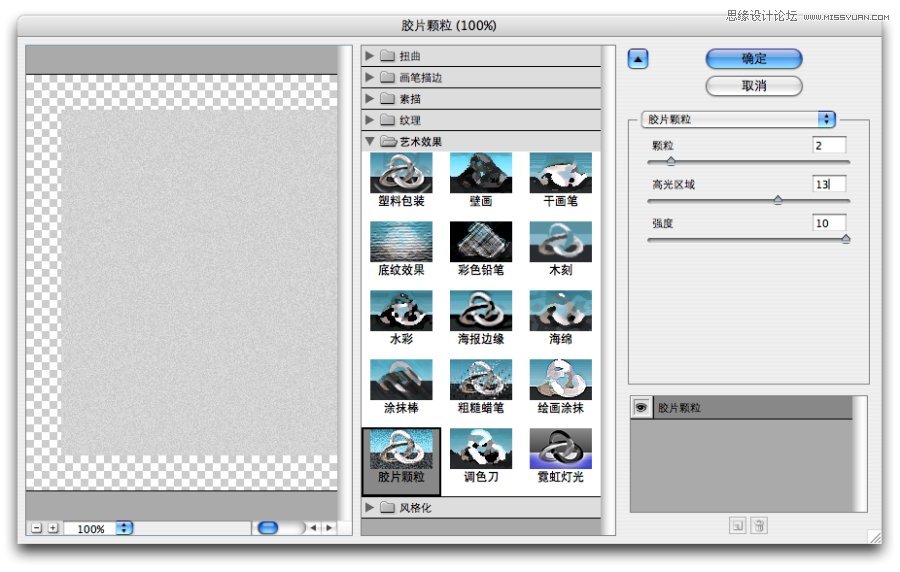Collapse the filter gallery with the blue arrow button
The height and width of the screenshot is (572, 900).
pos(638,59)
